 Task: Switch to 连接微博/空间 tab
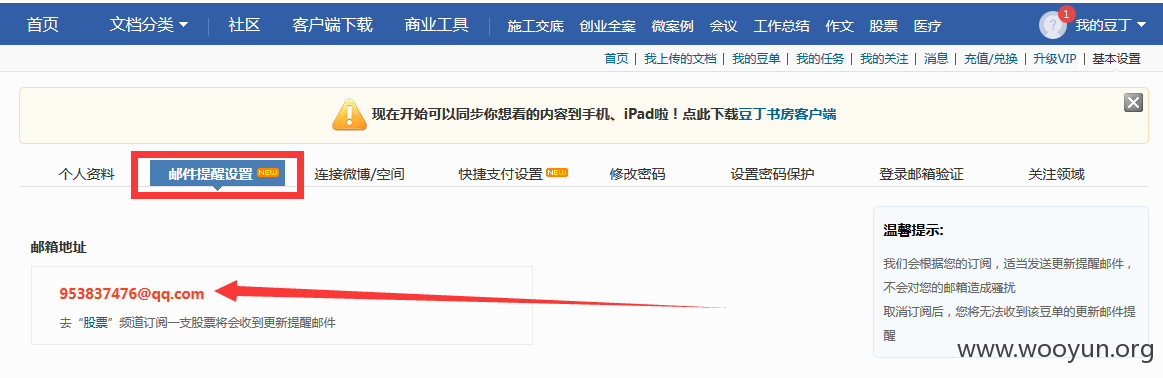pos(359,175)
